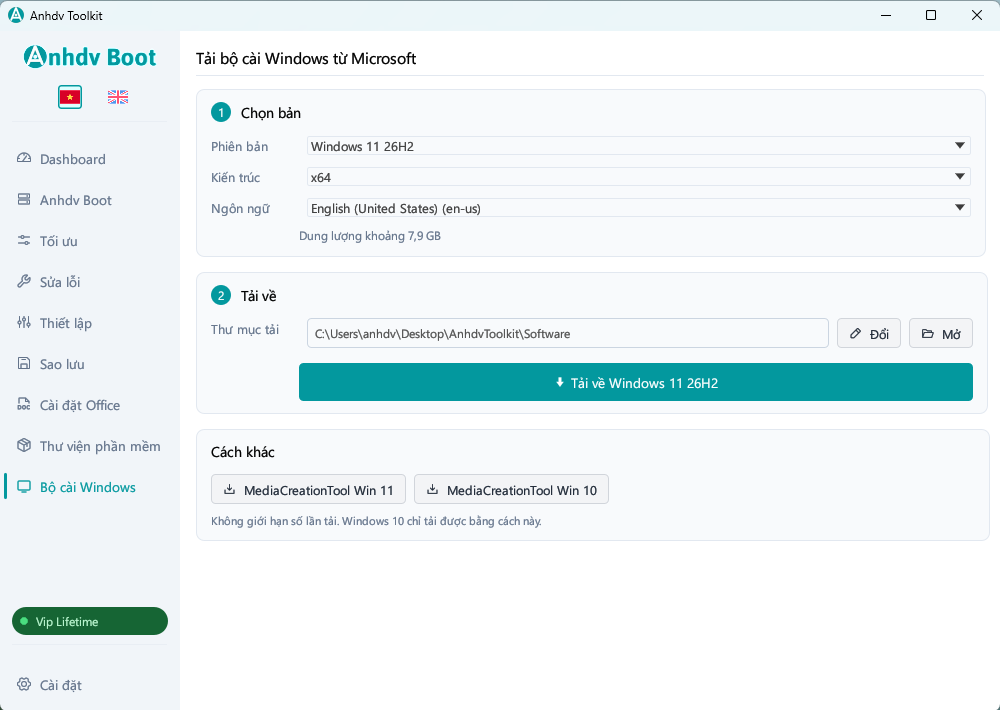Click the Mở folder button
This screenshot has width=1000, height=710.
coord(941,333)
